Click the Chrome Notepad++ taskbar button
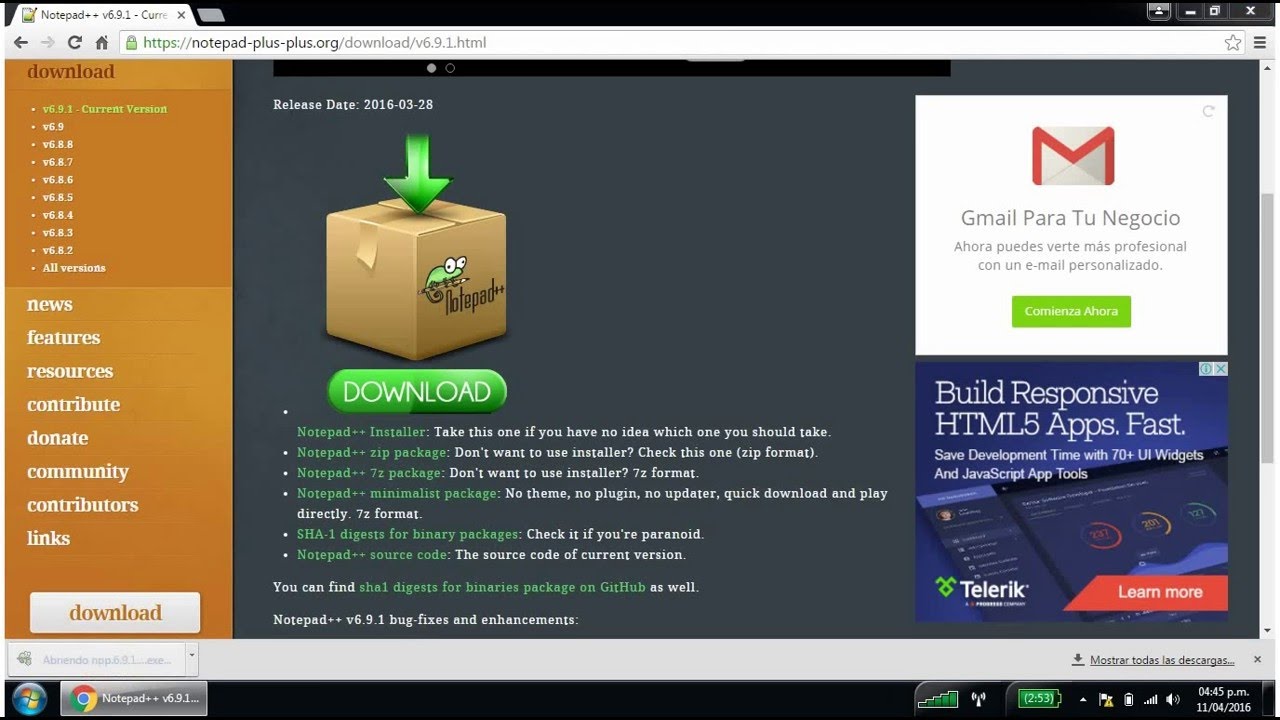 (134, 698)
